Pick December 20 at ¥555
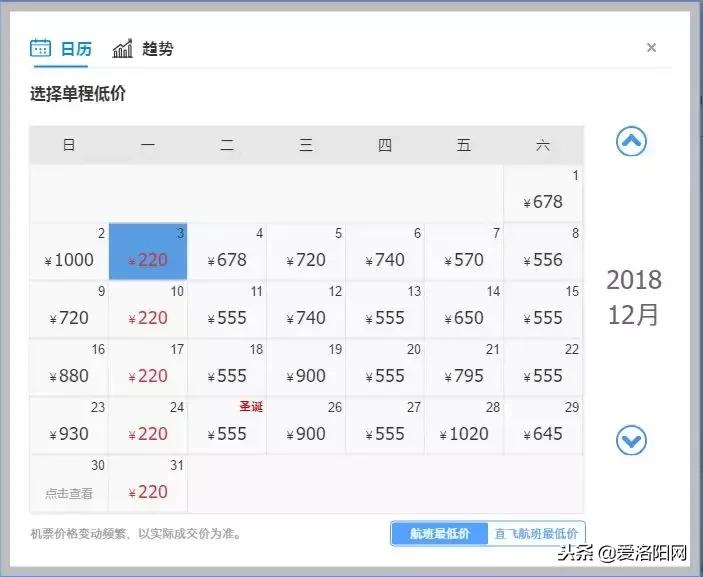The width and height of the screenshot is (703, 577). click(x=385, y=367)
